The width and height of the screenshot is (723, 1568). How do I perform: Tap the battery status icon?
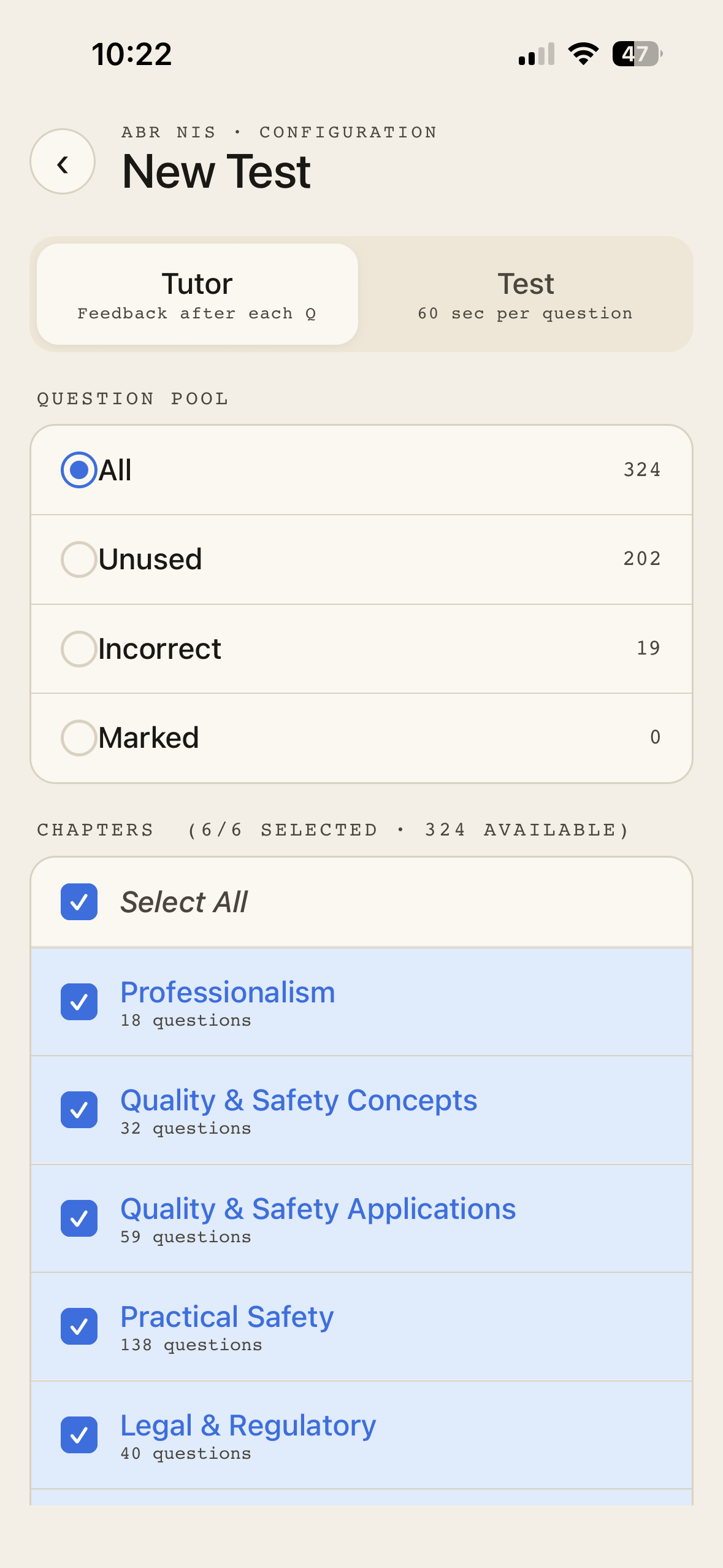[x=637, y=54]
